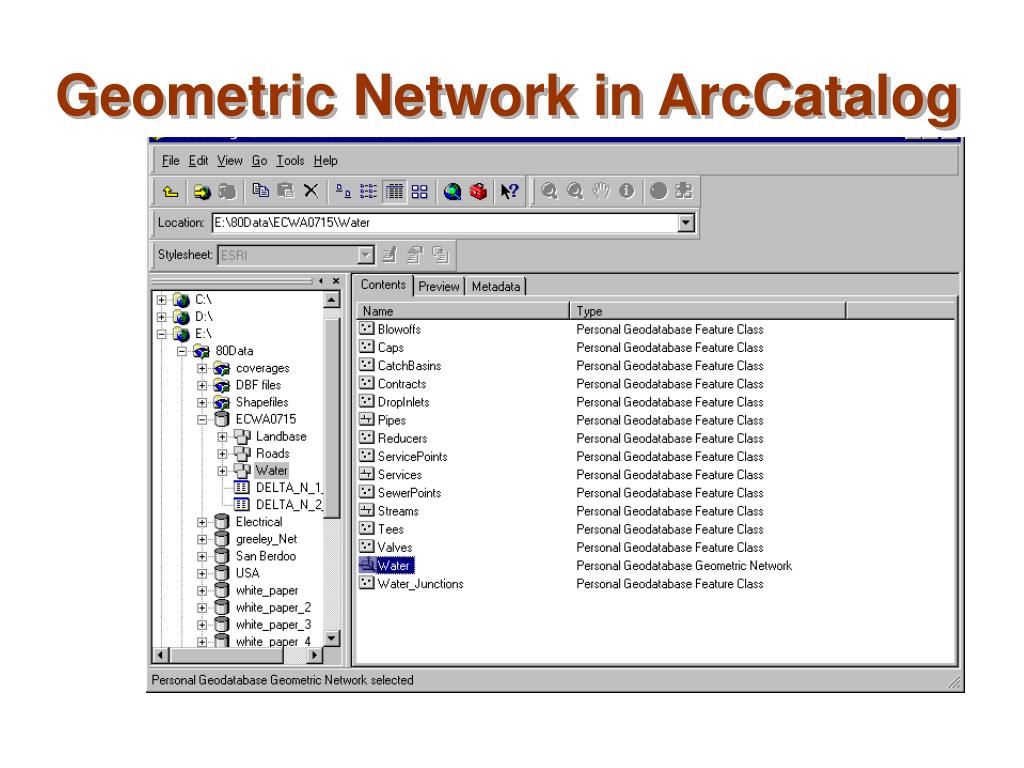The image size is (1024, 768).
Task: Select the Zoom In tool
Action: [x=549, y=191]
